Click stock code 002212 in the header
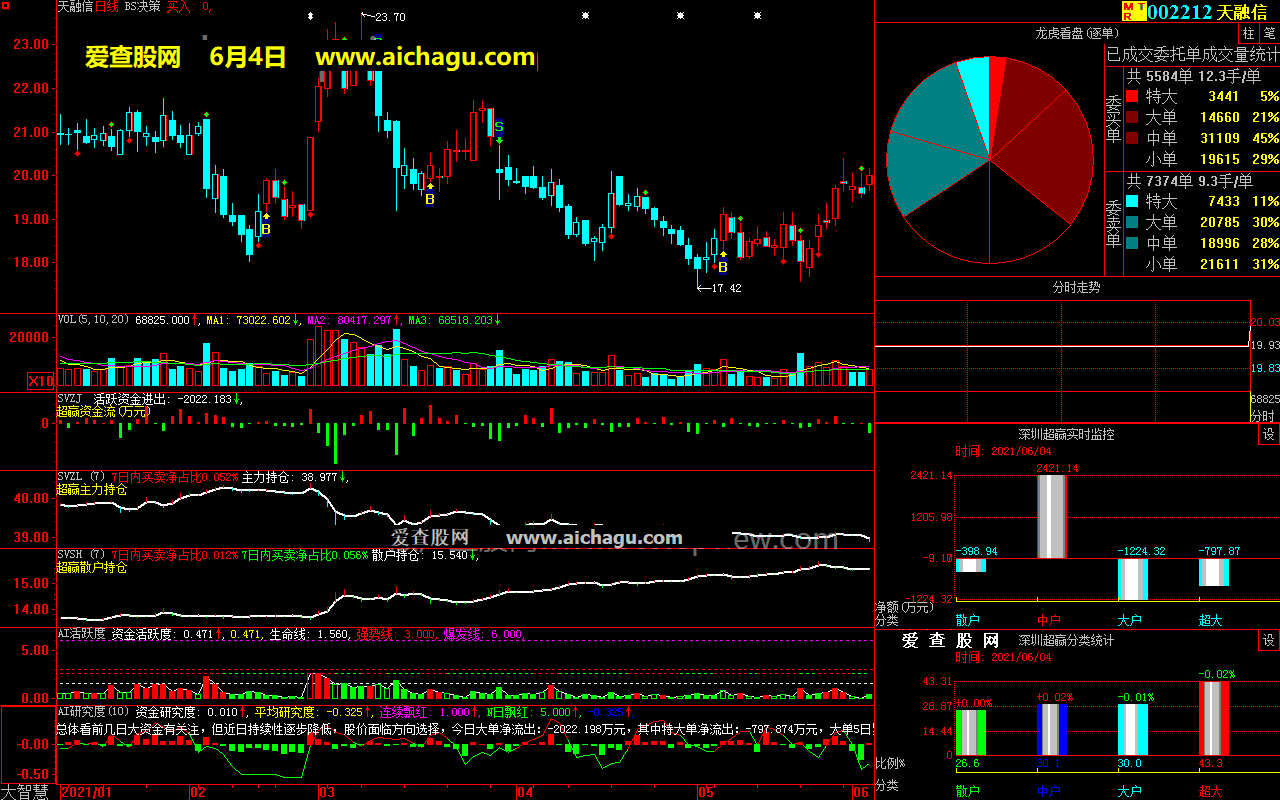 tap(1180, 11)
